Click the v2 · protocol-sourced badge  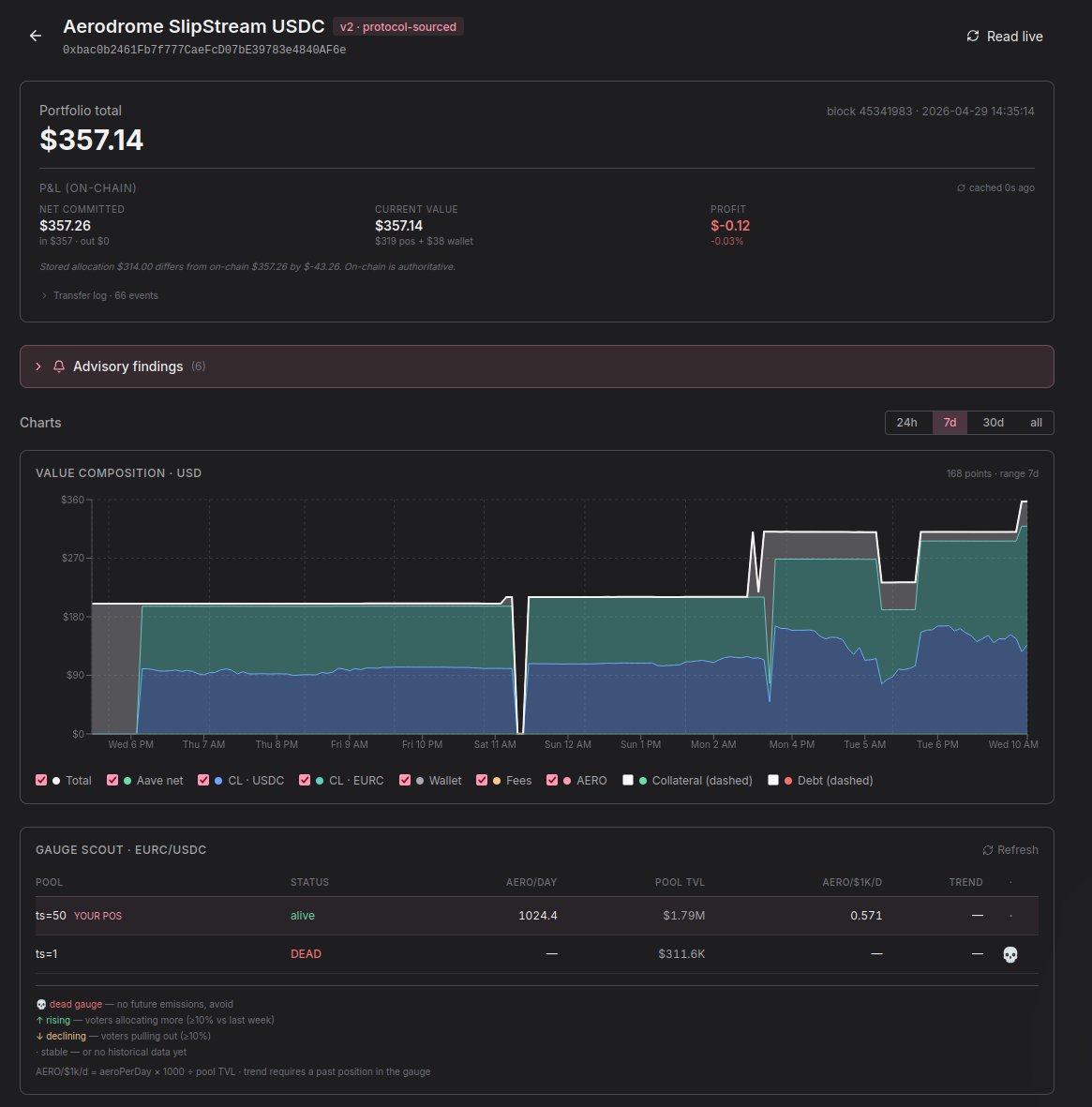[398, 27]
